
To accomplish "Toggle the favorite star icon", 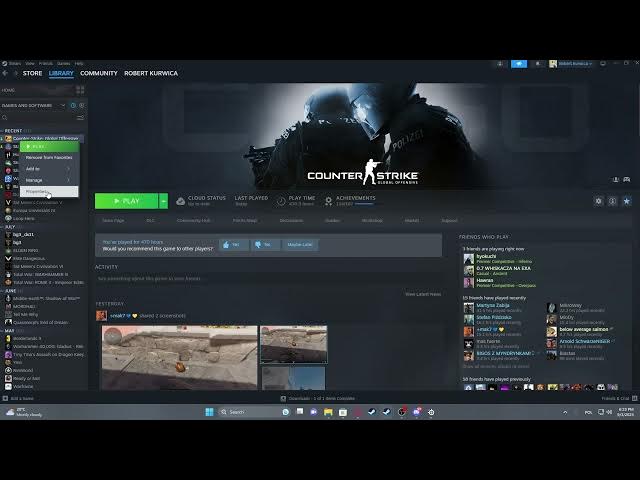I will pos(627,201).
